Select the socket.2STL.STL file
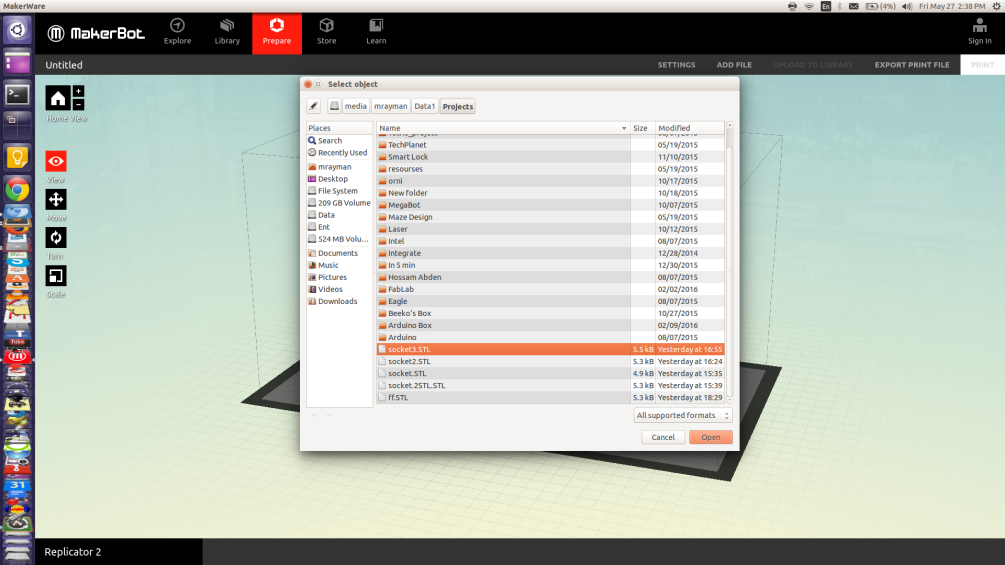The height and width of the screenshot is (565, 1005). (x=551, y=386)
